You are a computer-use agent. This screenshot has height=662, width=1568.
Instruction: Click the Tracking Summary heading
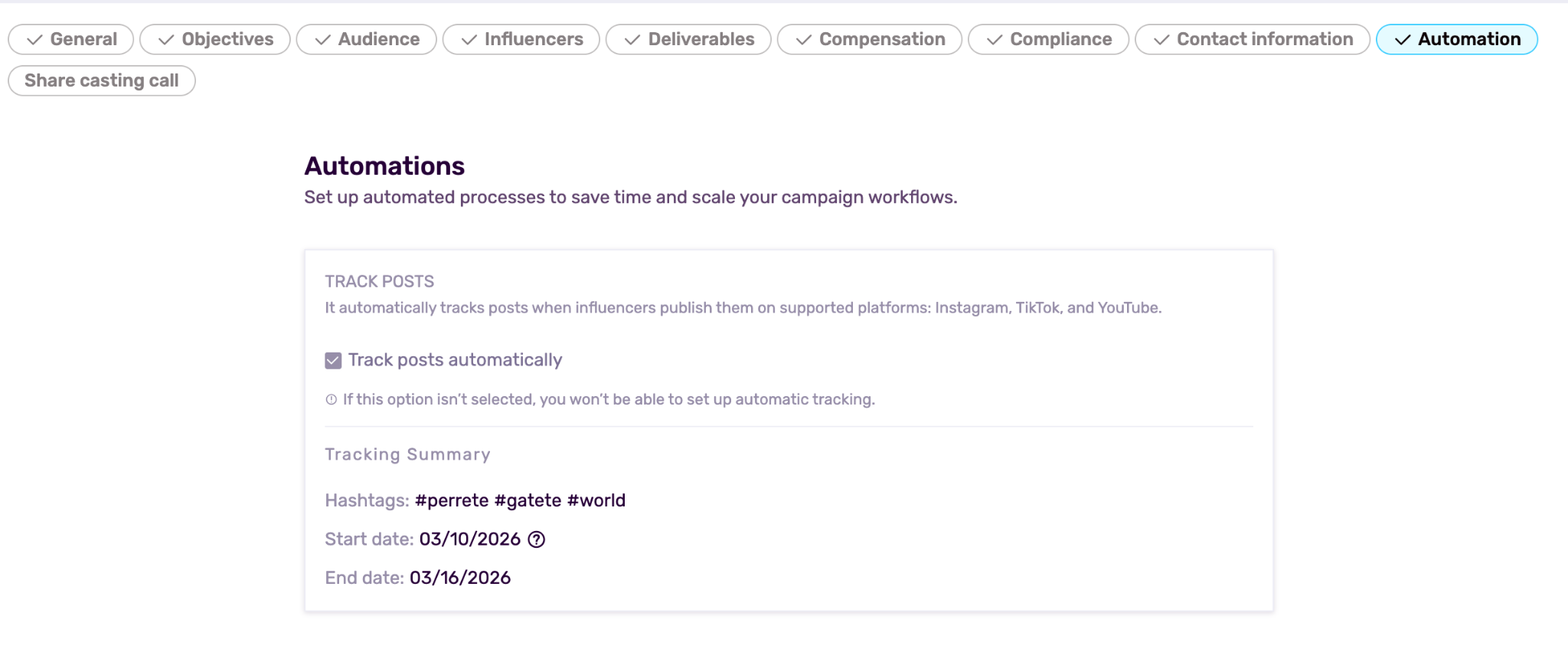(407, 454)
